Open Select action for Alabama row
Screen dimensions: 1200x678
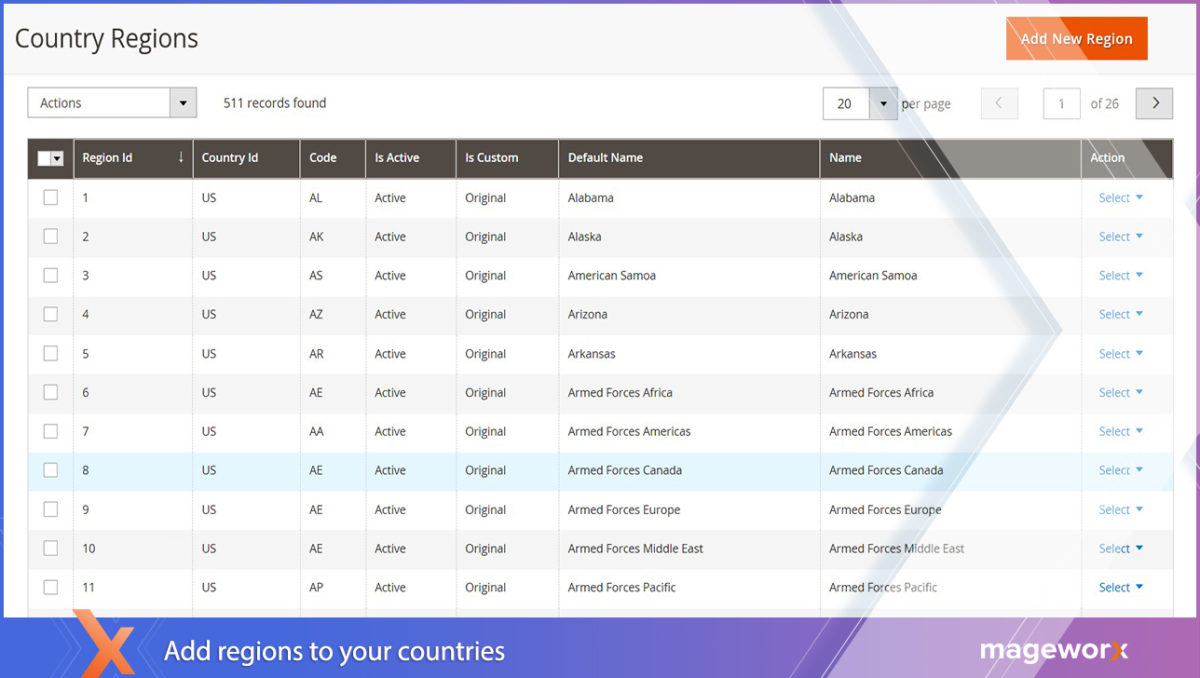(1120, 198)
